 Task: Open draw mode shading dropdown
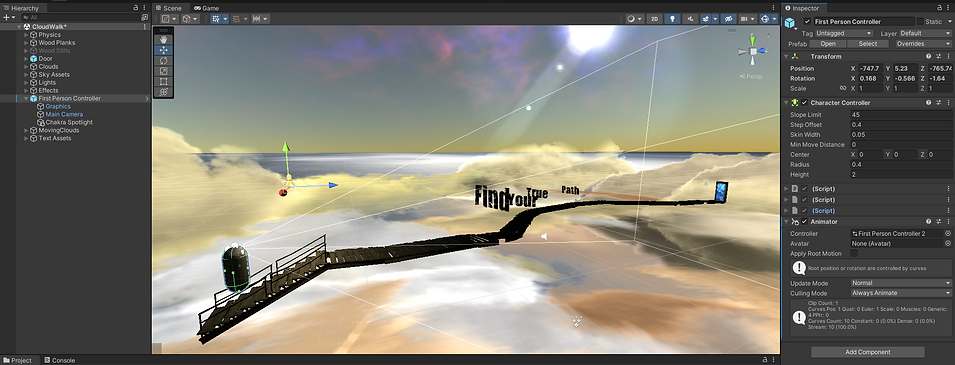coord(635,19)
